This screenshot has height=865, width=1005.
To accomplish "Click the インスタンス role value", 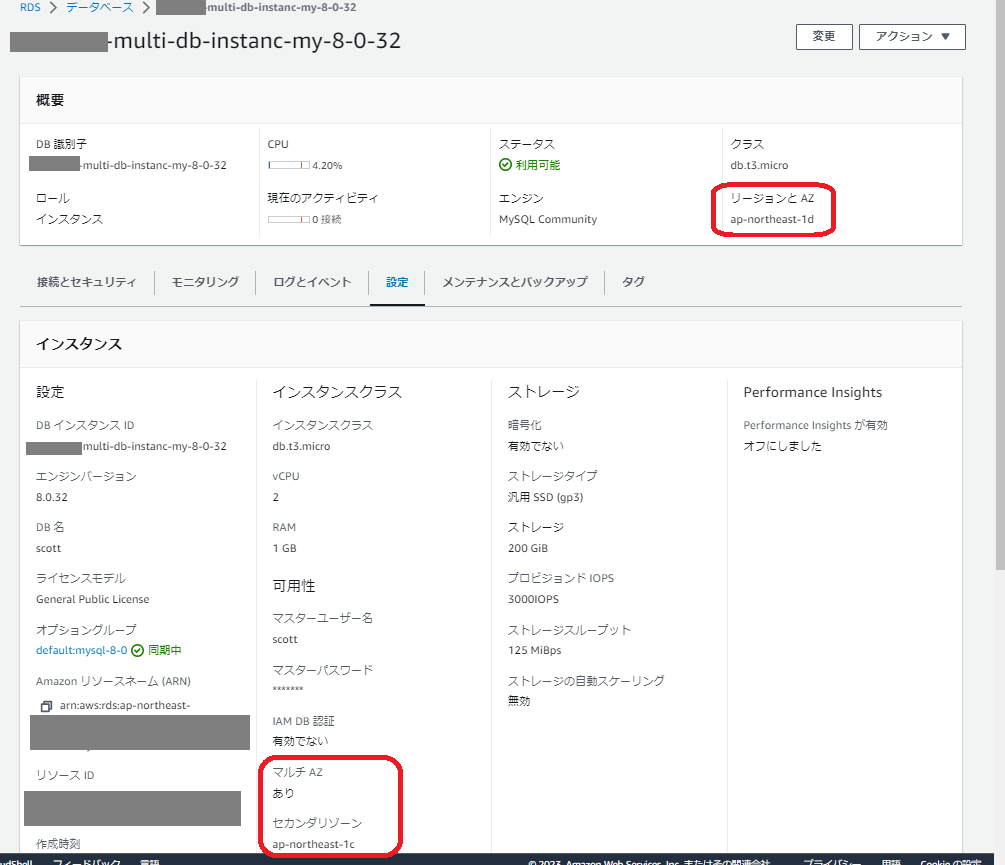I will [x=69, y=219].
